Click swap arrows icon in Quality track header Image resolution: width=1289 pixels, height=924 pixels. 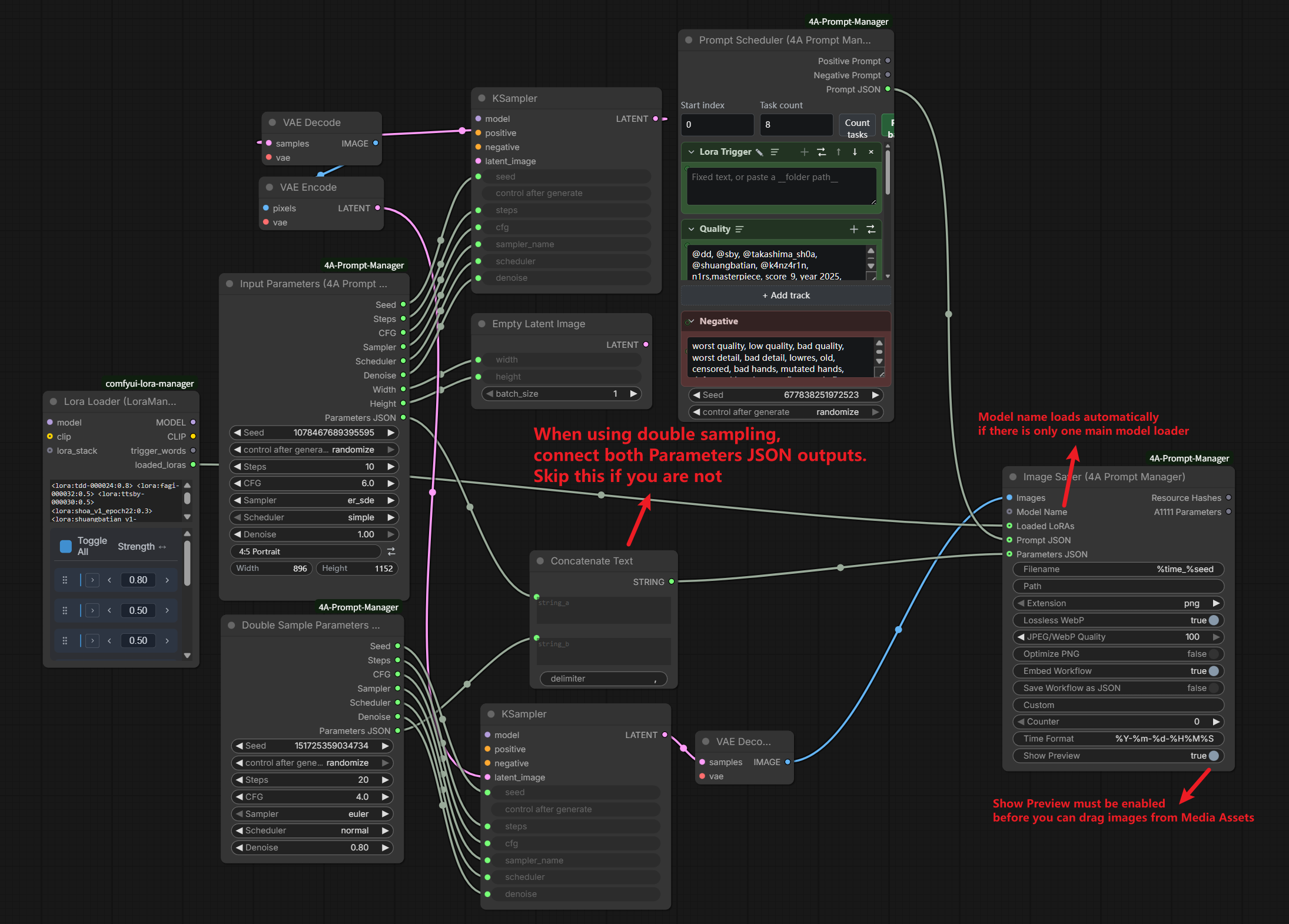click(x=871, y=229)
